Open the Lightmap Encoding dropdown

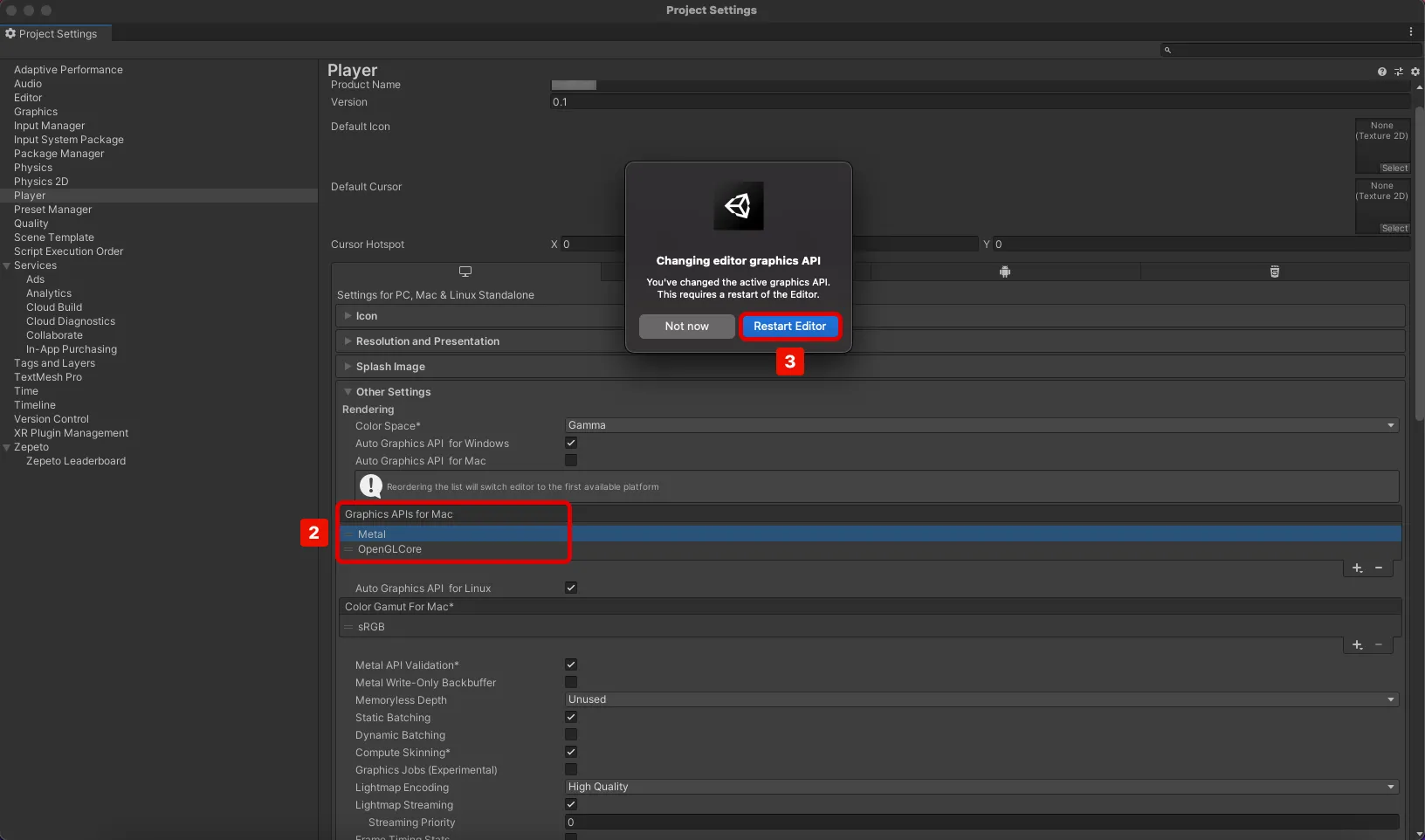pyautogui.click(x=981, y=787)
